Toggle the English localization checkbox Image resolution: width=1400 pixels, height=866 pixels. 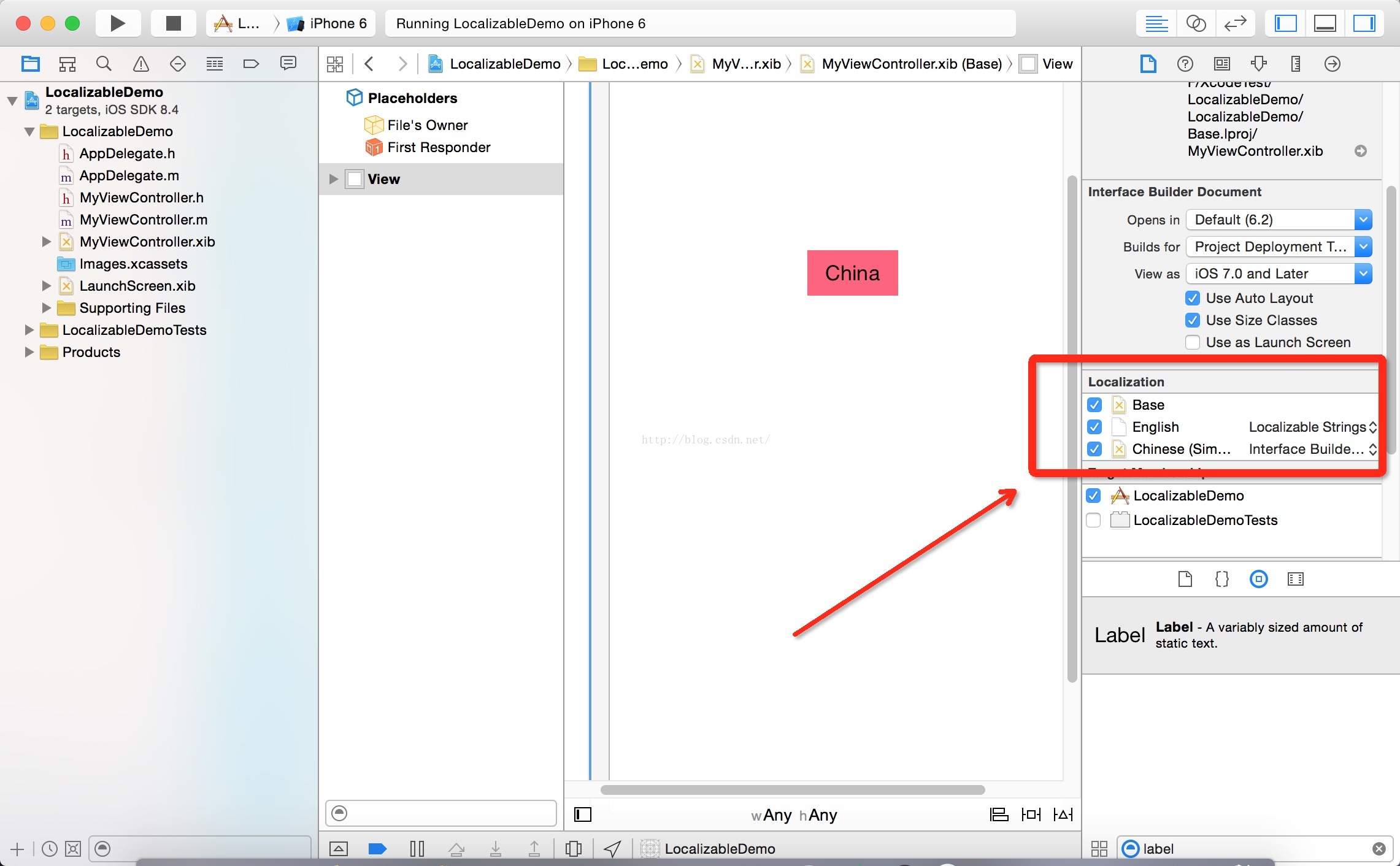1094,427
